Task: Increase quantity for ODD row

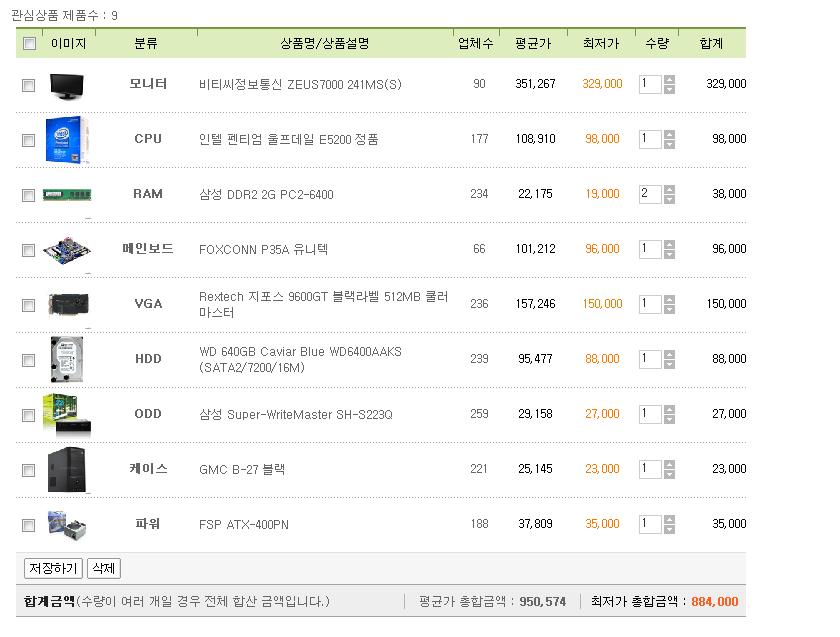Action: click(669, 409)
